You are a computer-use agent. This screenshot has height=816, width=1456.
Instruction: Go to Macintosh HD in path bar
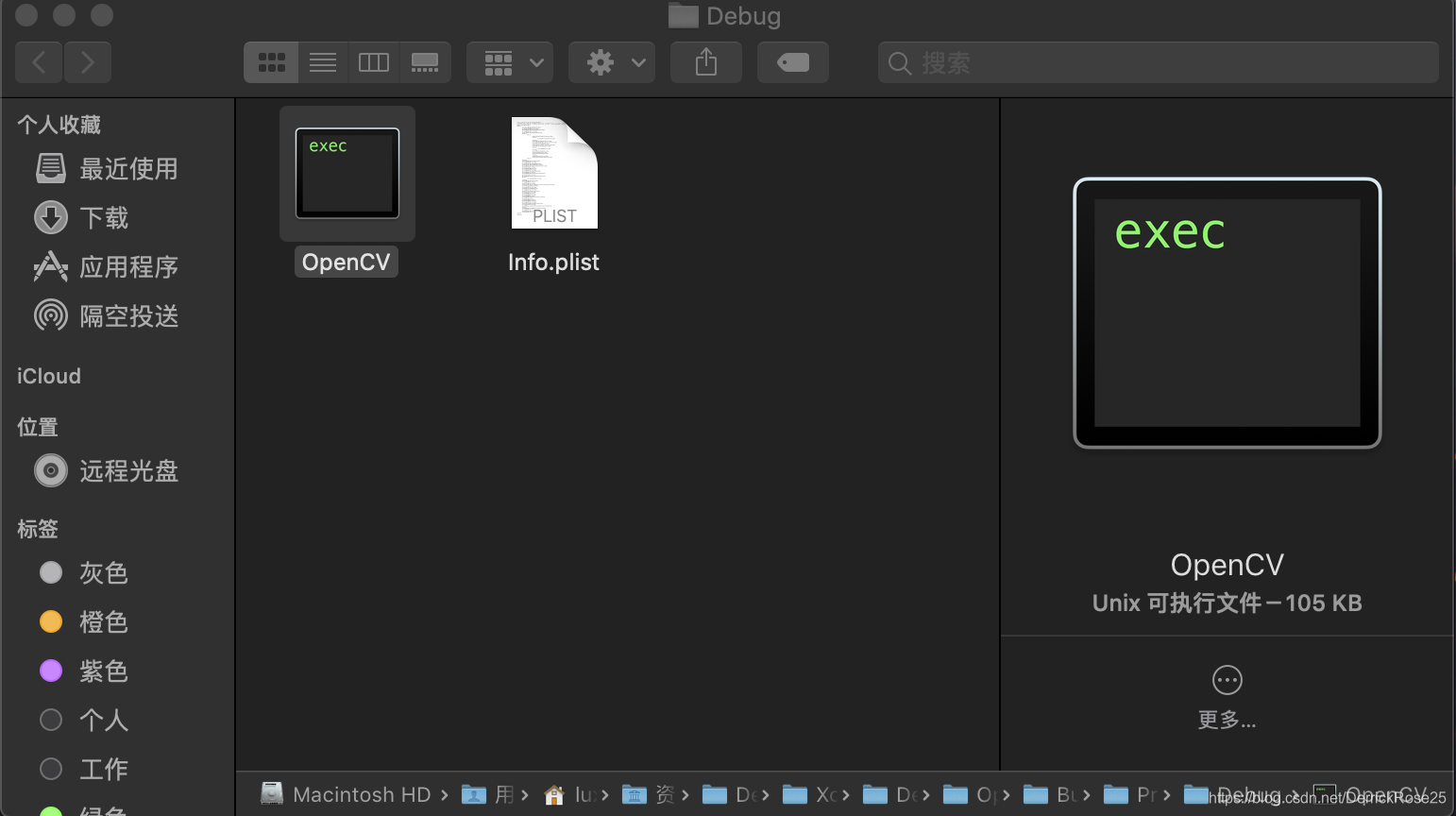(346, 794)
